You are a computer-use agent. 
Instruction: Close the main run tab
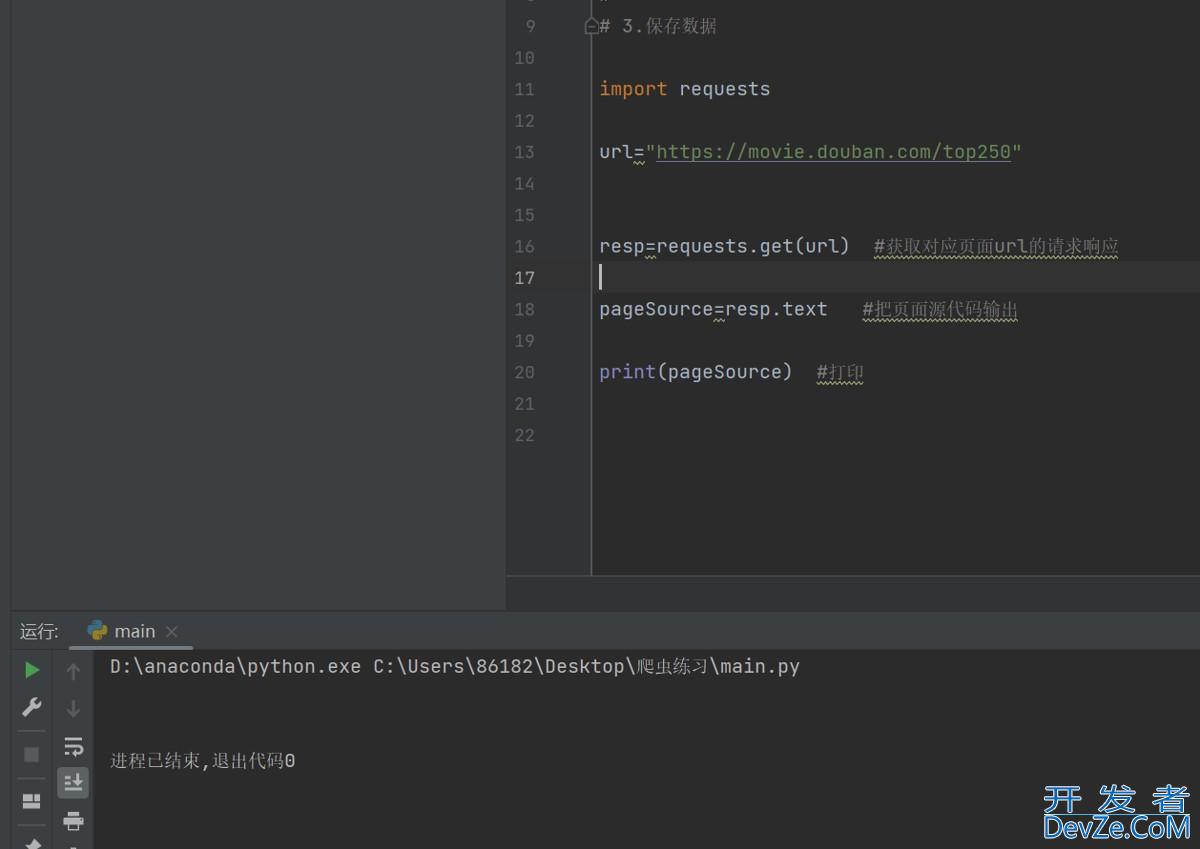point(172,631)
